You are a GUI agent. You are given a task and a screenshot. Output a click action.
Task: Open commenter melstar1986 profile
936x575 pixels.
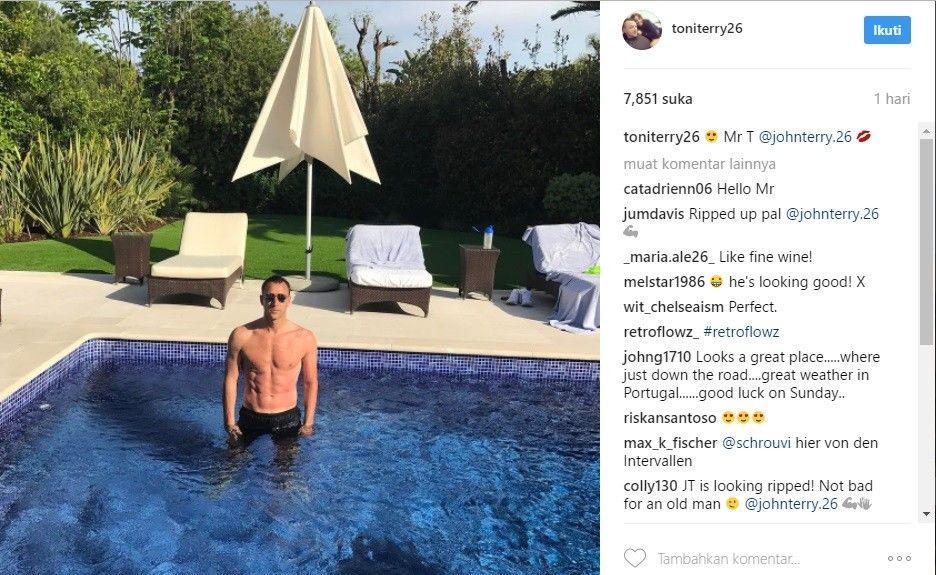point(664,282)
